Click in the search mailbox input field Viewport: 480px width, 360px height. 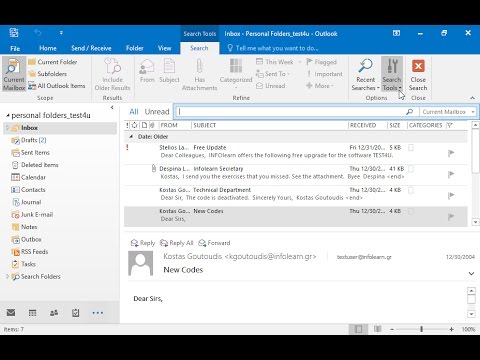[x=290, y=112]
